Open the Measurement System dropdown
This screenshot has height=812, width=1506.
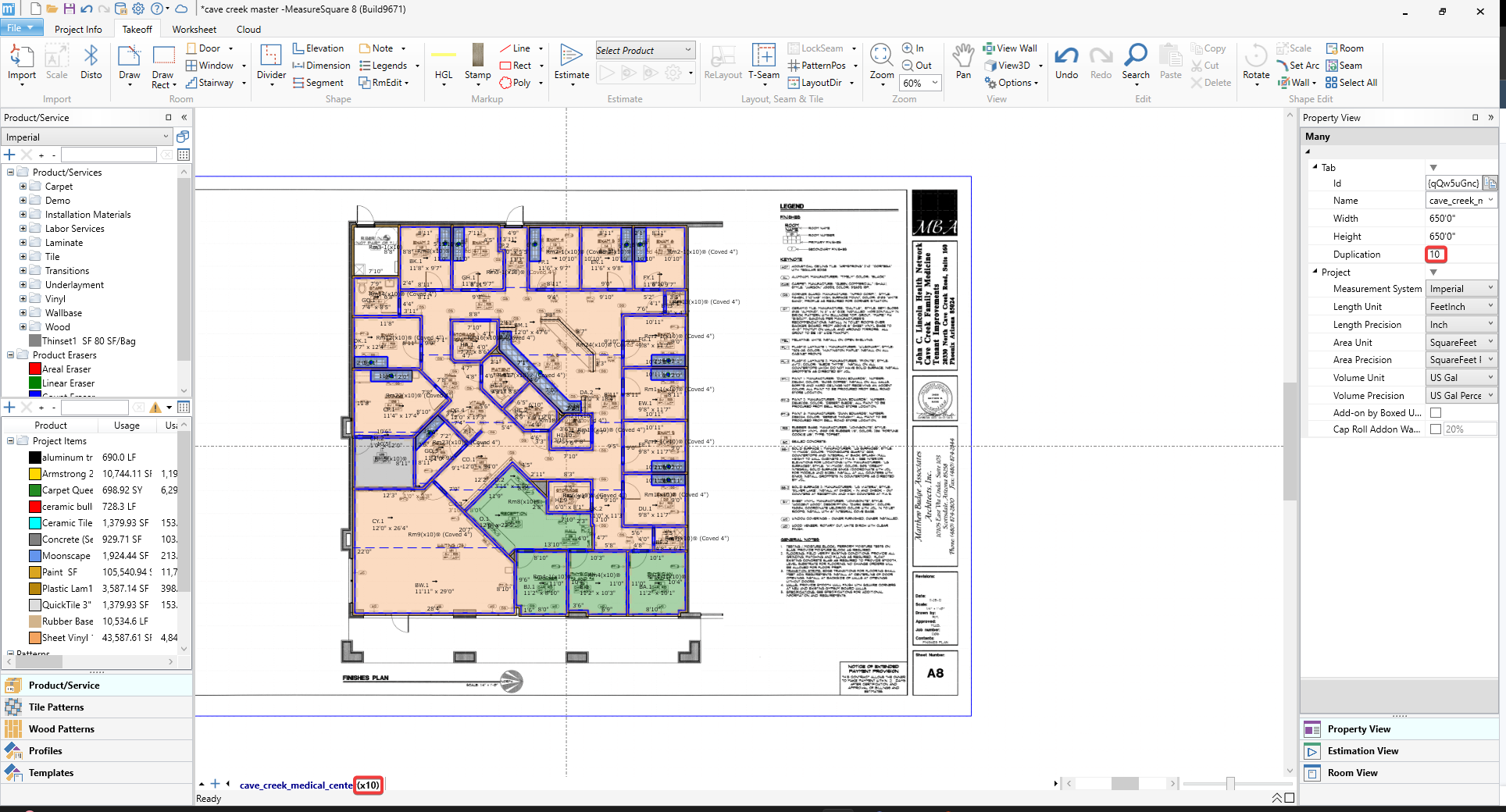(x=1461, y=289)
